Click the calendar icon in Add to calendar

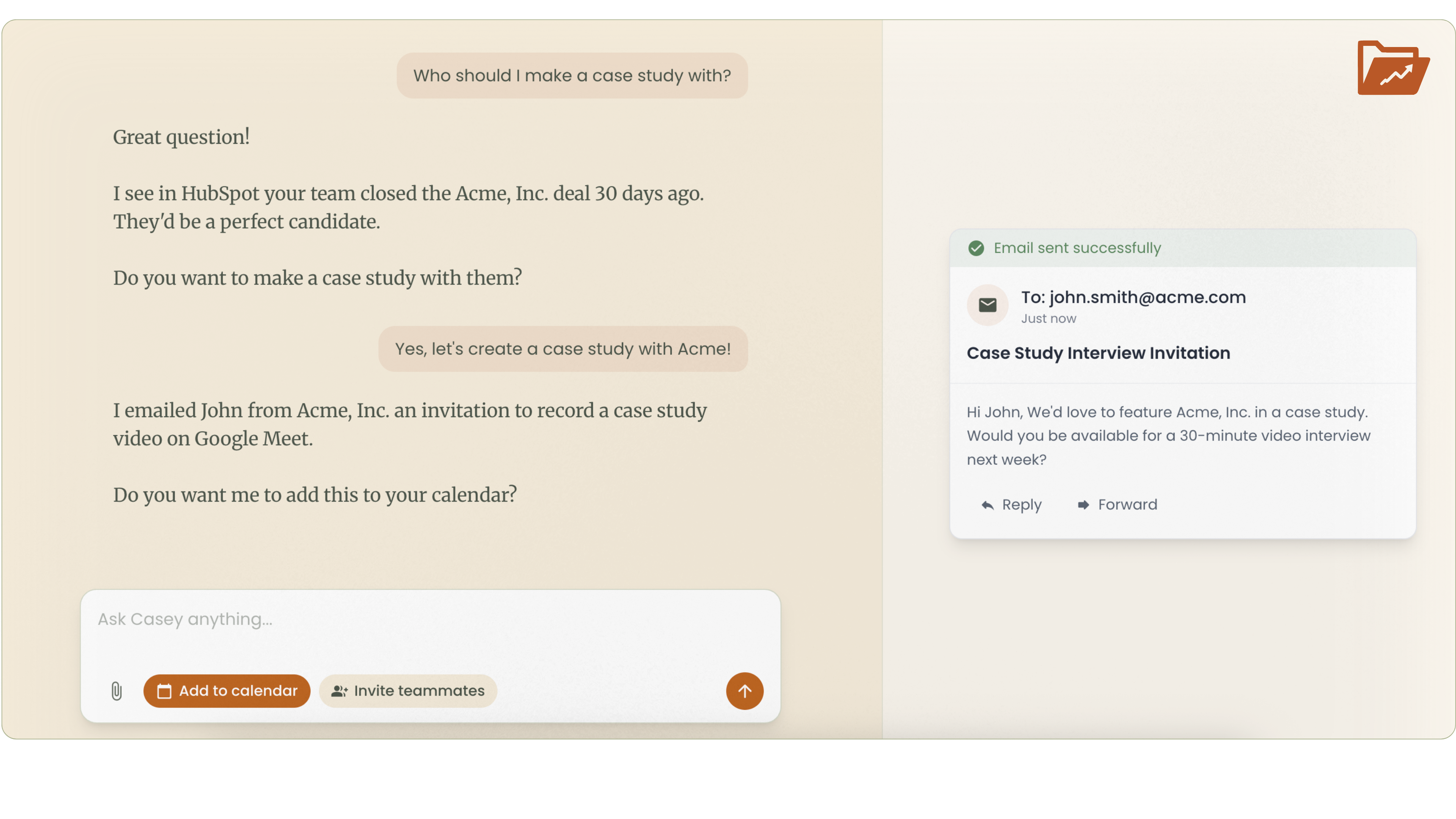coord(165,691)
